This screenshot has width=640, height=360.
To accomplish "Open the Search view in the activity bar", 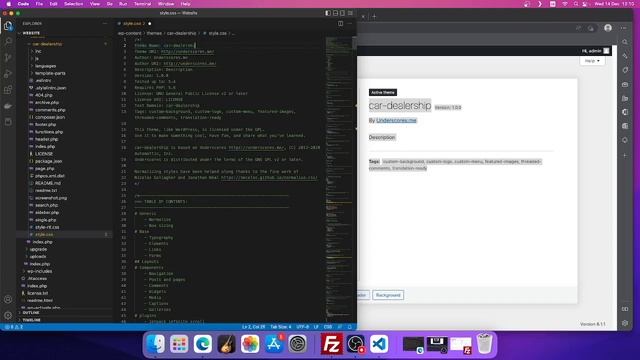I will (x=8, y=41).
